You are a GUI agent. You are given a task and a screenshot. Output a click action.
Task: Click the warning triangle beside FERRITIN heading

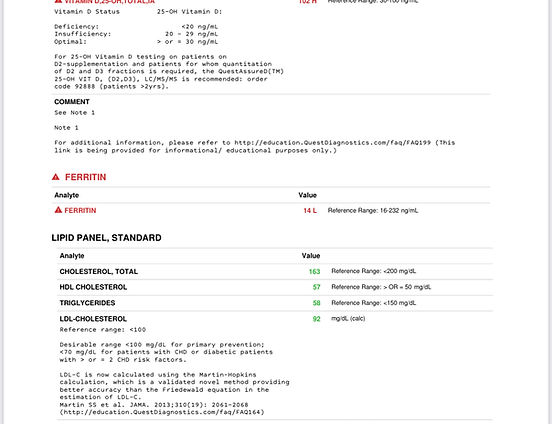click(x=56, y=177)
